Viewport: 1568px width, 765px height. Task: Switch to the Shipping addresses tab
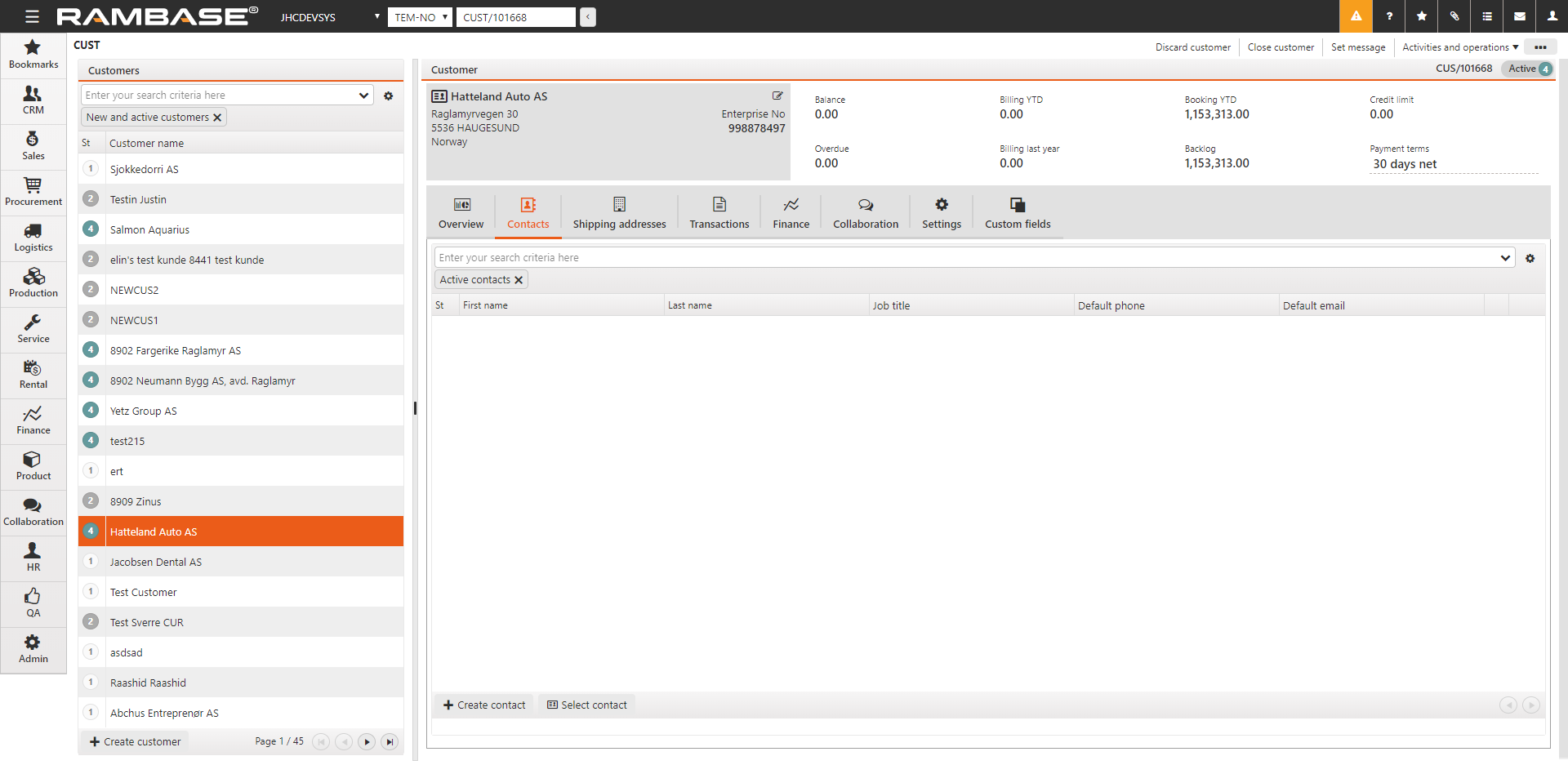point(619,214)
